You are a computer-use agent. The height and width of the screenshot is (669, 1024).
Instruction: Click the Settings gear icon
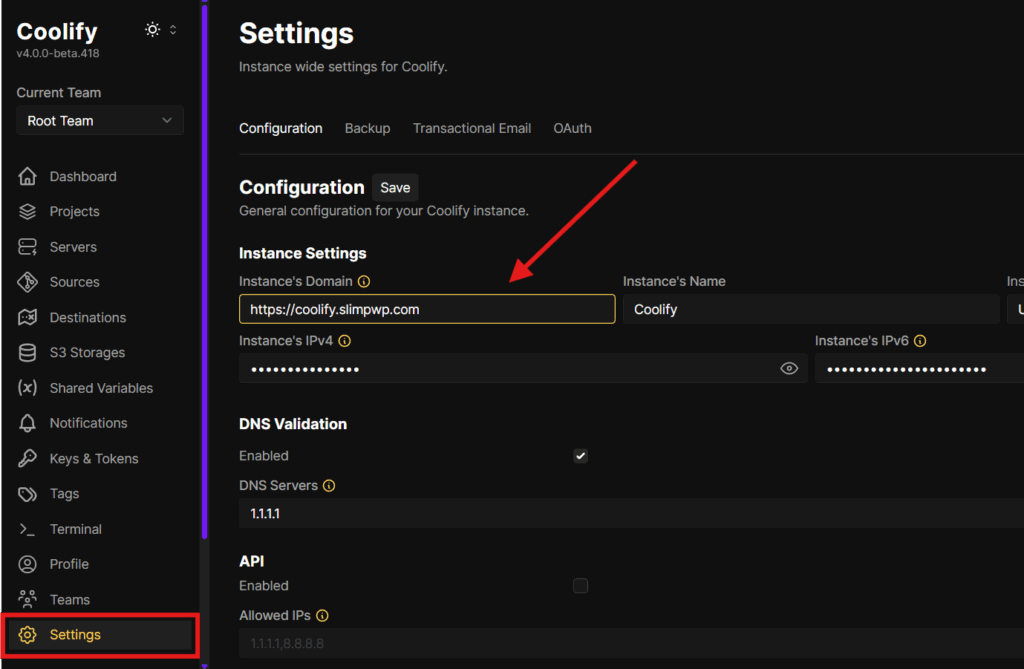pyautogui.click(x=27, y=635)
